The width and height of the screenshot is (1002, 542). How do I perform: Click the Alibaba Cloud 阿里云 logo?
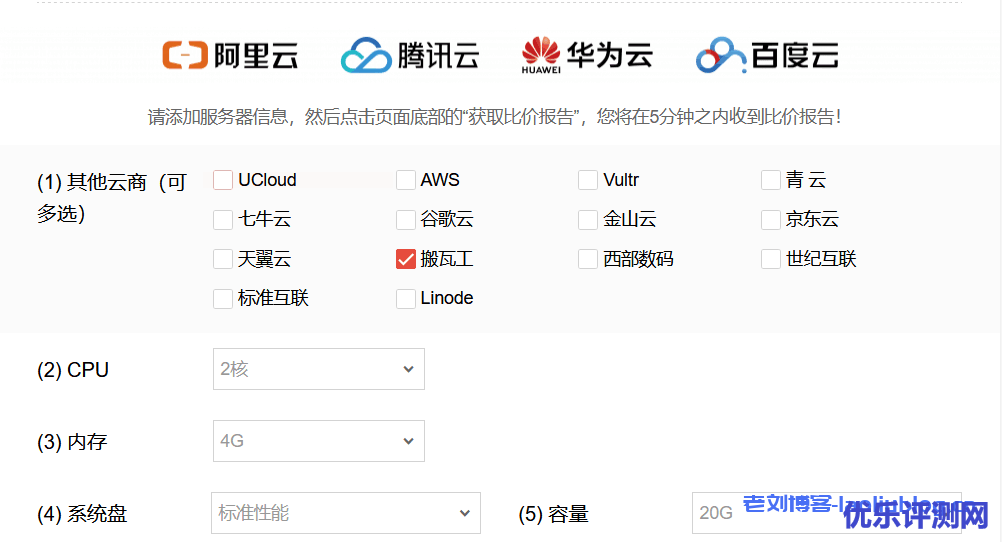tap(230, 55)
